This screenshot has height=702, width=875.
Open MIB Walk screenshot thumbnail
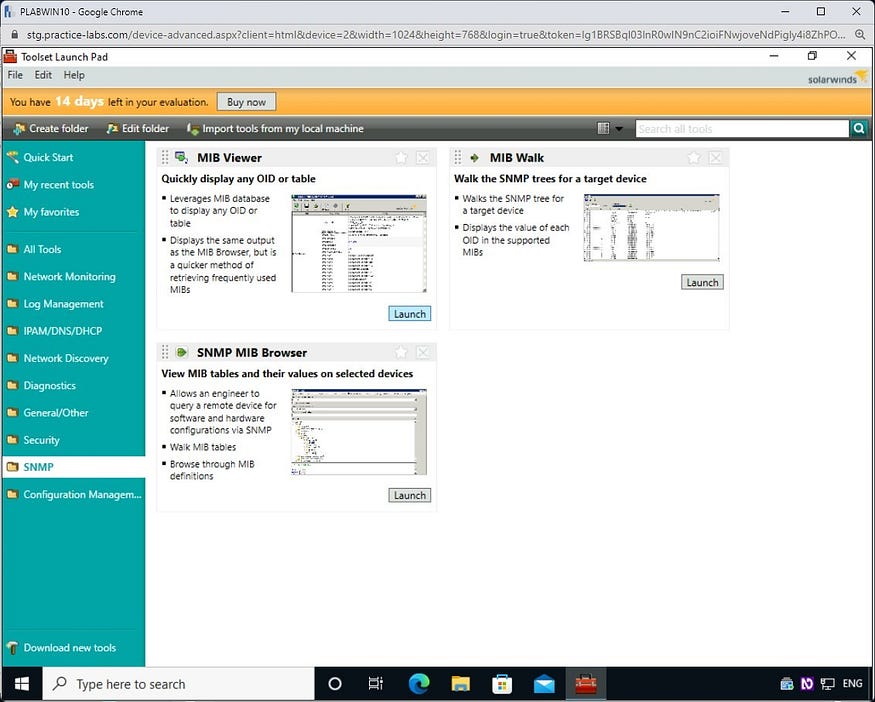click(x=651, y=228)
